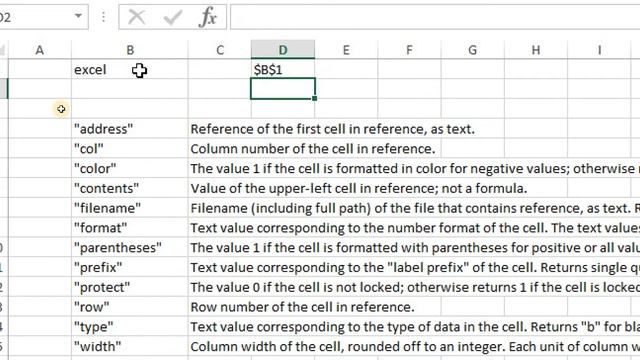Click the "filename" cell
640x360 pixels.
pos(130,208)
